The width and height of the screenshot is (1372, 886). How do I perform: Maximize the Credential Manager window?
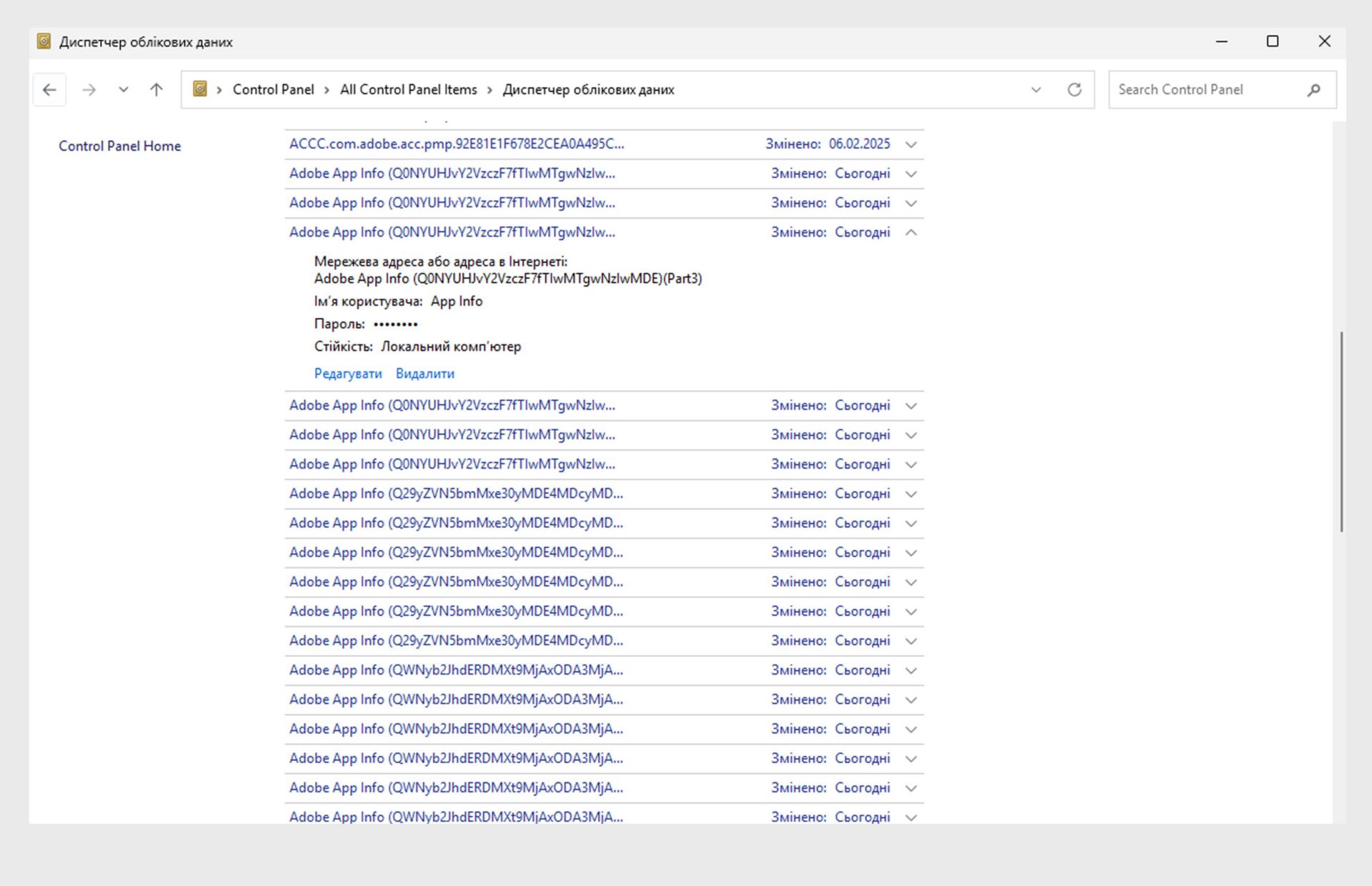(x=1273, y=41)
